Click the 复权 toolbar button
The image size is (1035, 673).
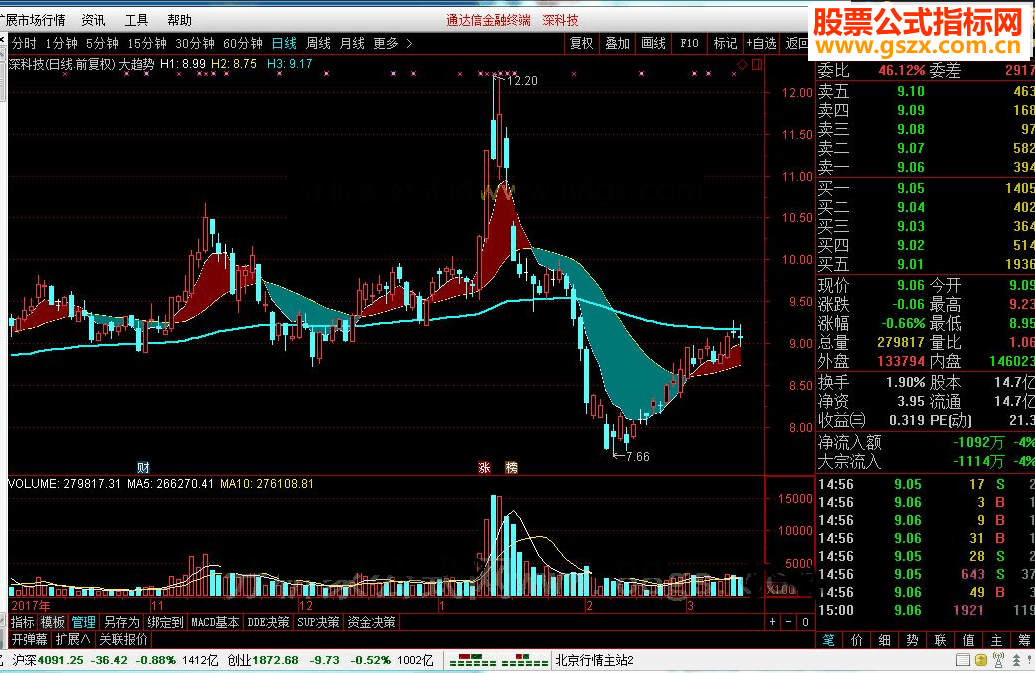pyautogui.click(x=582, y=44)
